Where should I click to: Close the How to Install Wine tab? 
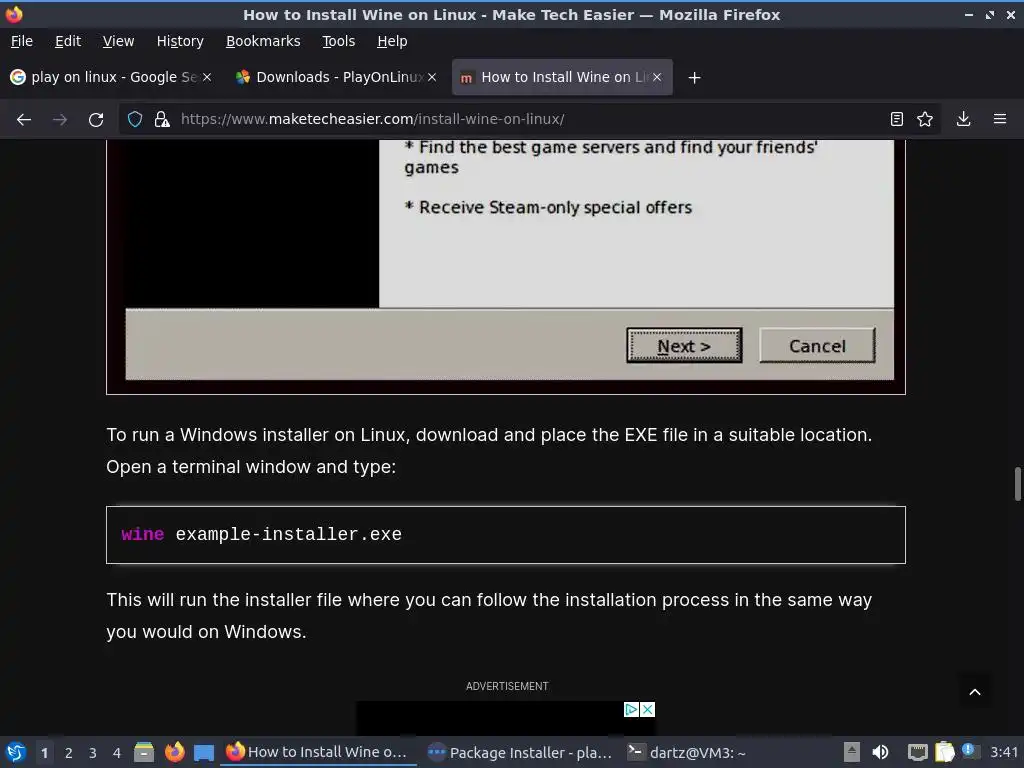point(657,77)
